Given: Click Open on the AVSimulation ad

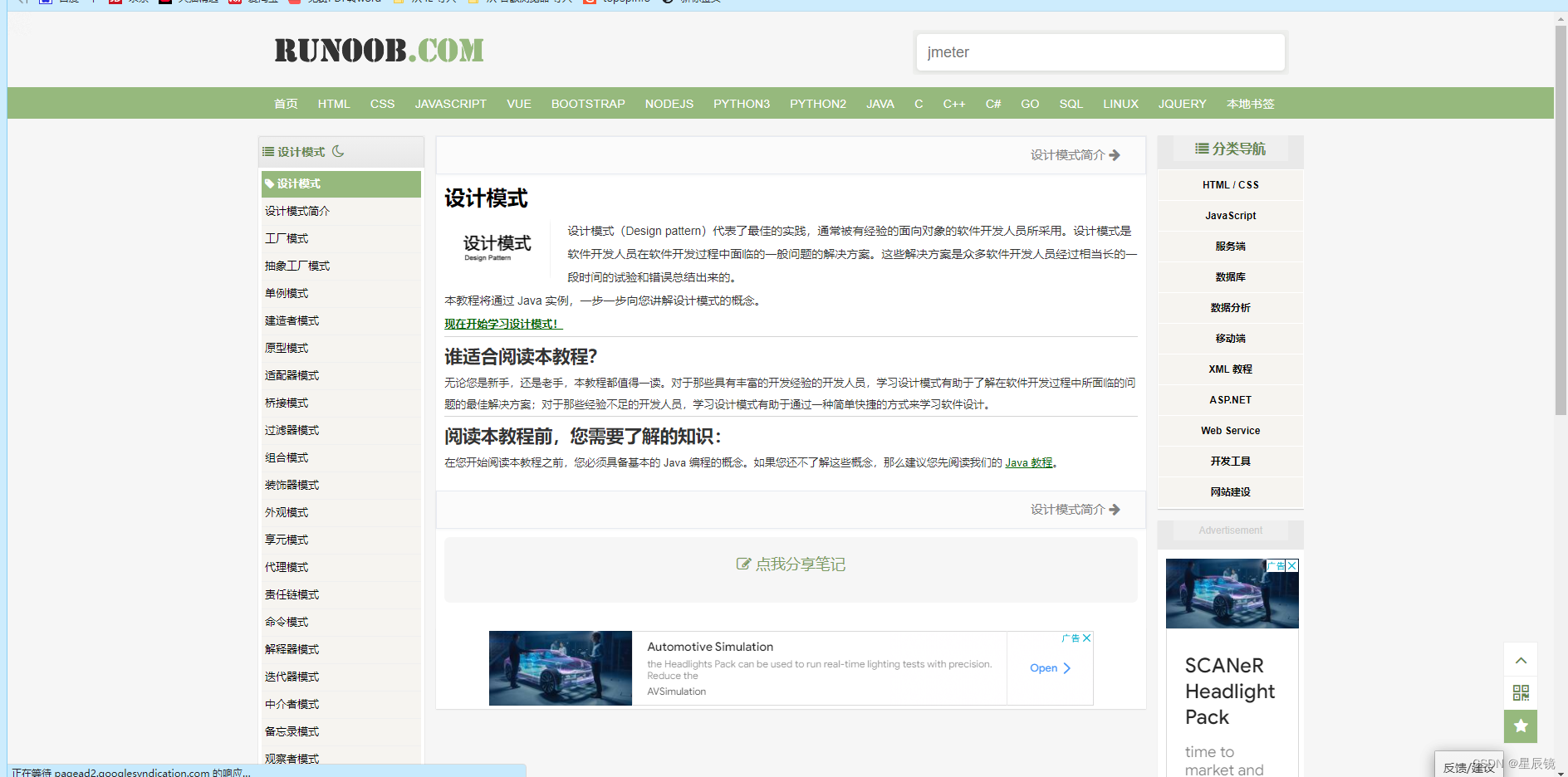Looking at the screenshot, I should [1049, 667].
